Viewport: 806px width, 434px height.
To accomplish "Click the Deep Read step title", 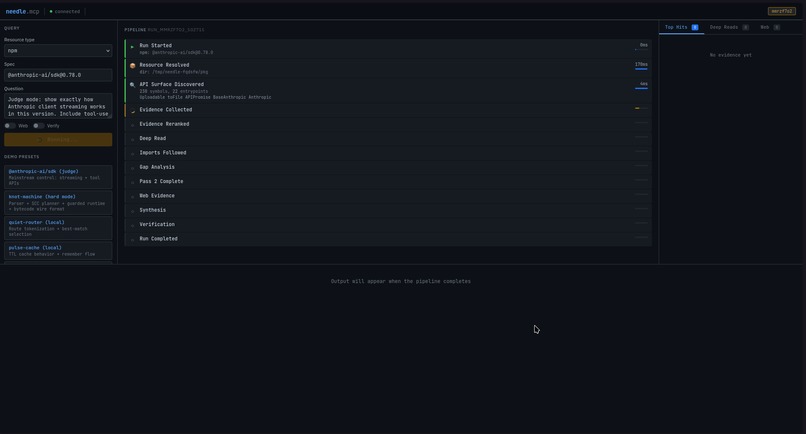I will point(153,138).
